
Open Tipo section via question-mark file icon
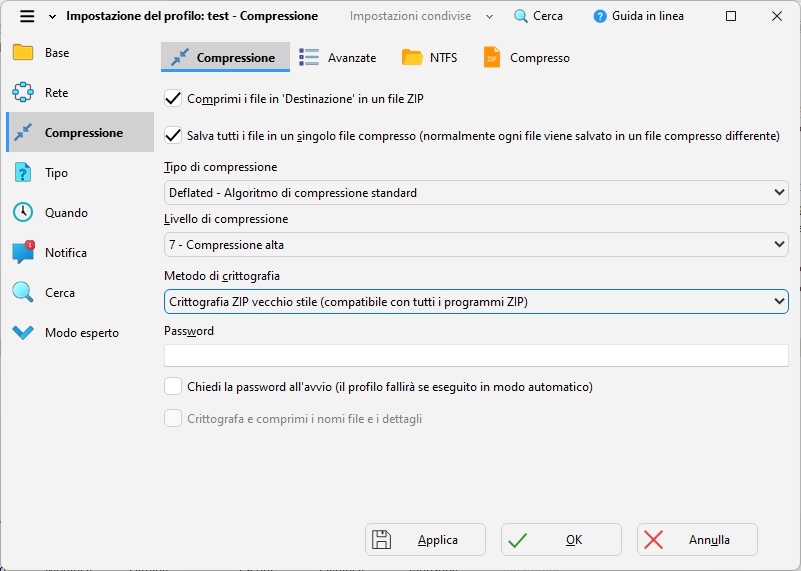click(x=23, y=173)
